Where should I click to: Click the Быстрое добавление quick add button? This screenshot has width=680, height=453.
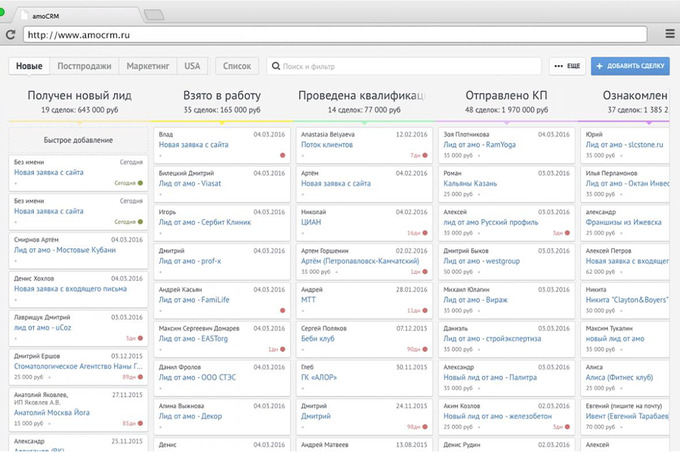(x=77, y=140)
